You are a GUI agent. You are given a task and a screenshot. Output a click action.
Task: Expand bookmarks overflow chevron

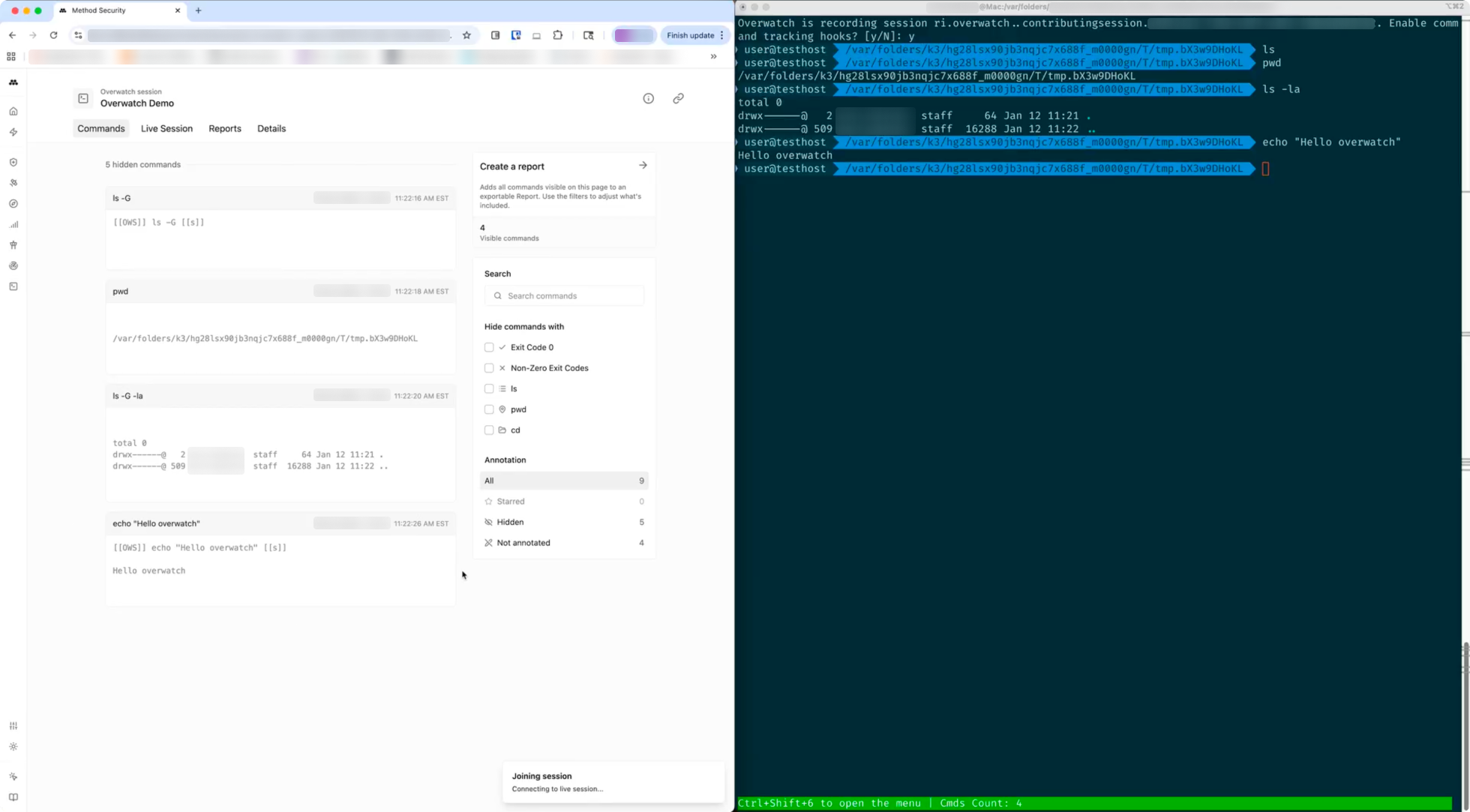pos(713,56)
